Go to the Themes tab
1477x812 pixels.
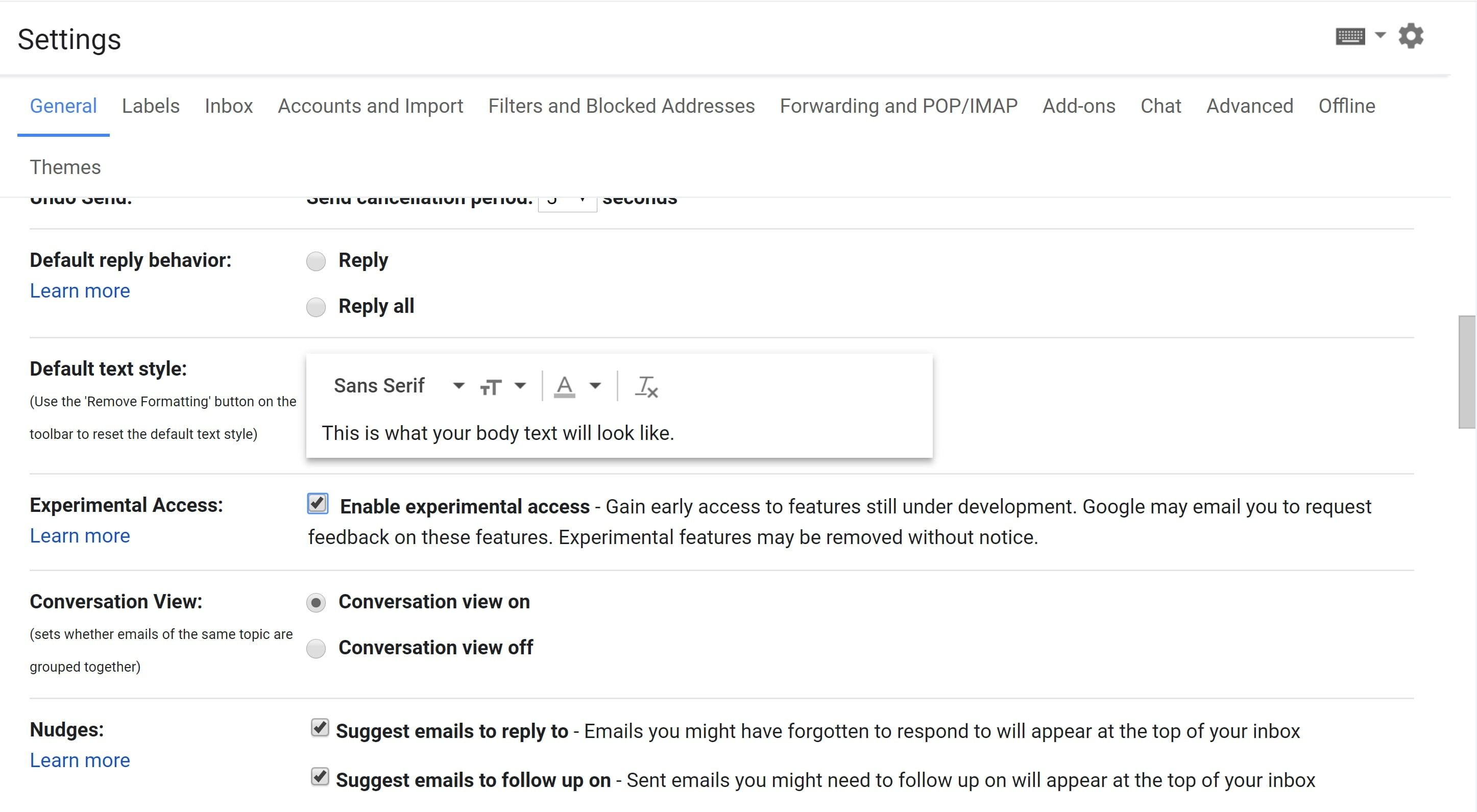65,167
